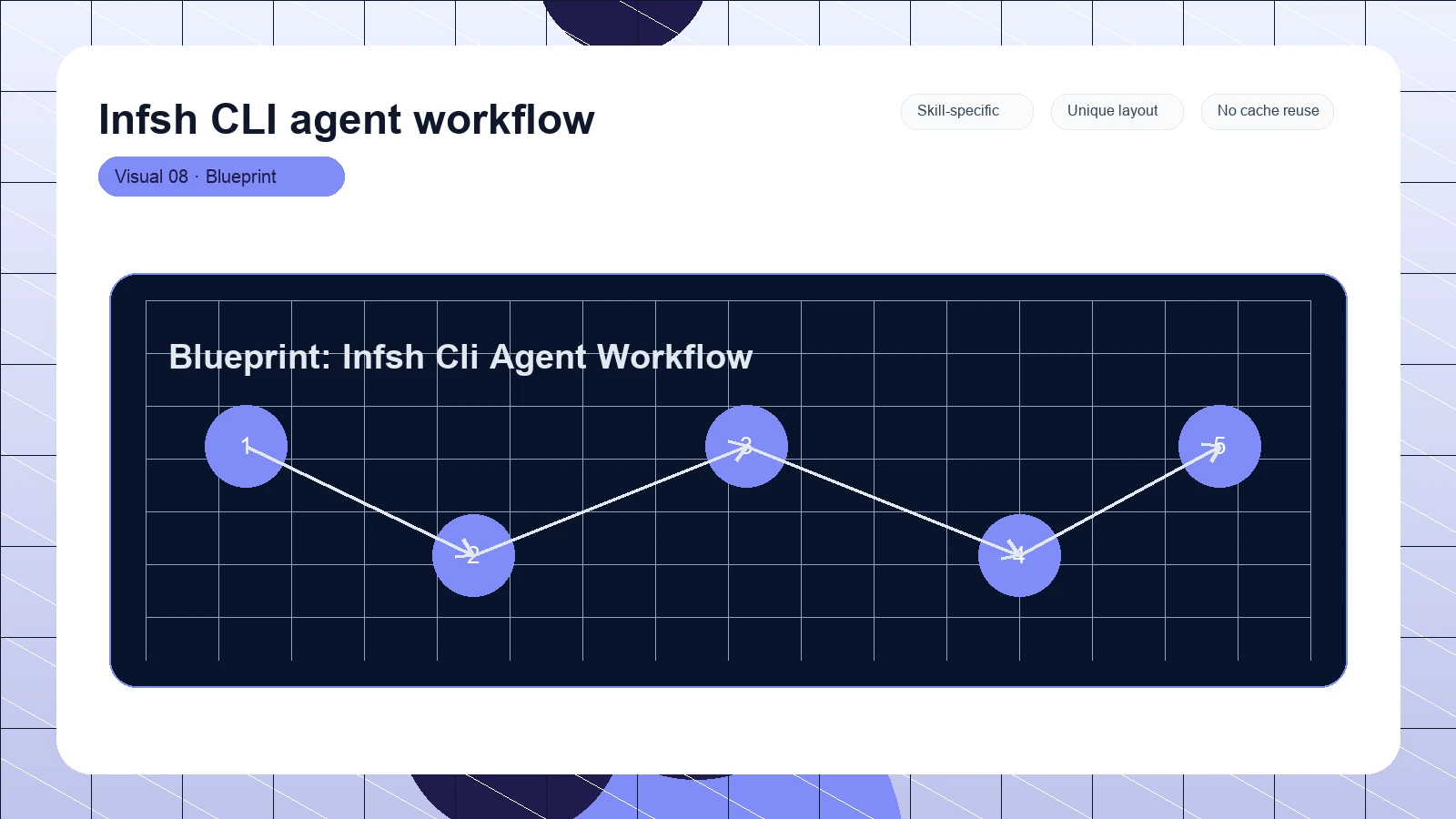Click workflow node 3 circle

[x=746, y=446]
